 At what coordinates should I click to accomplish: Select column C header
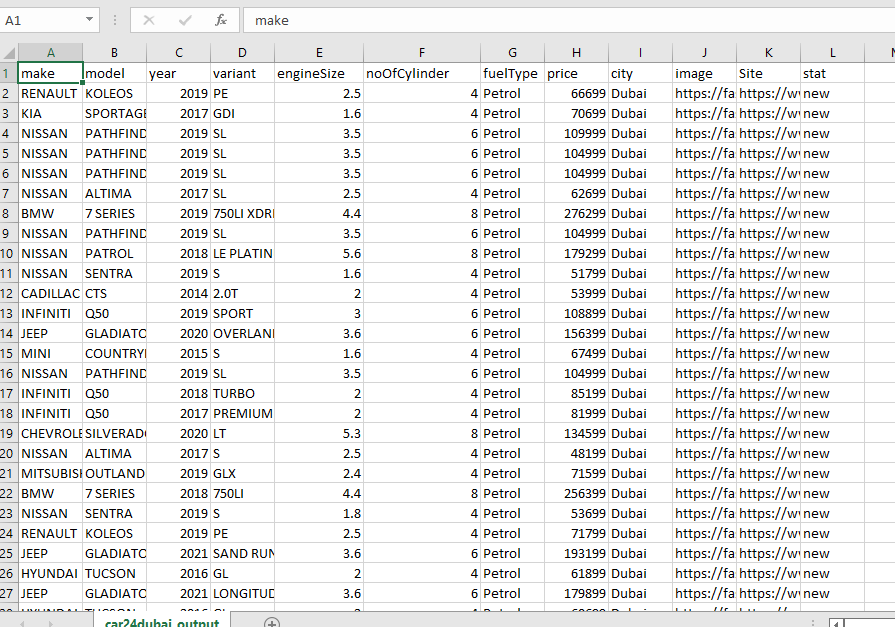(179, 53)
